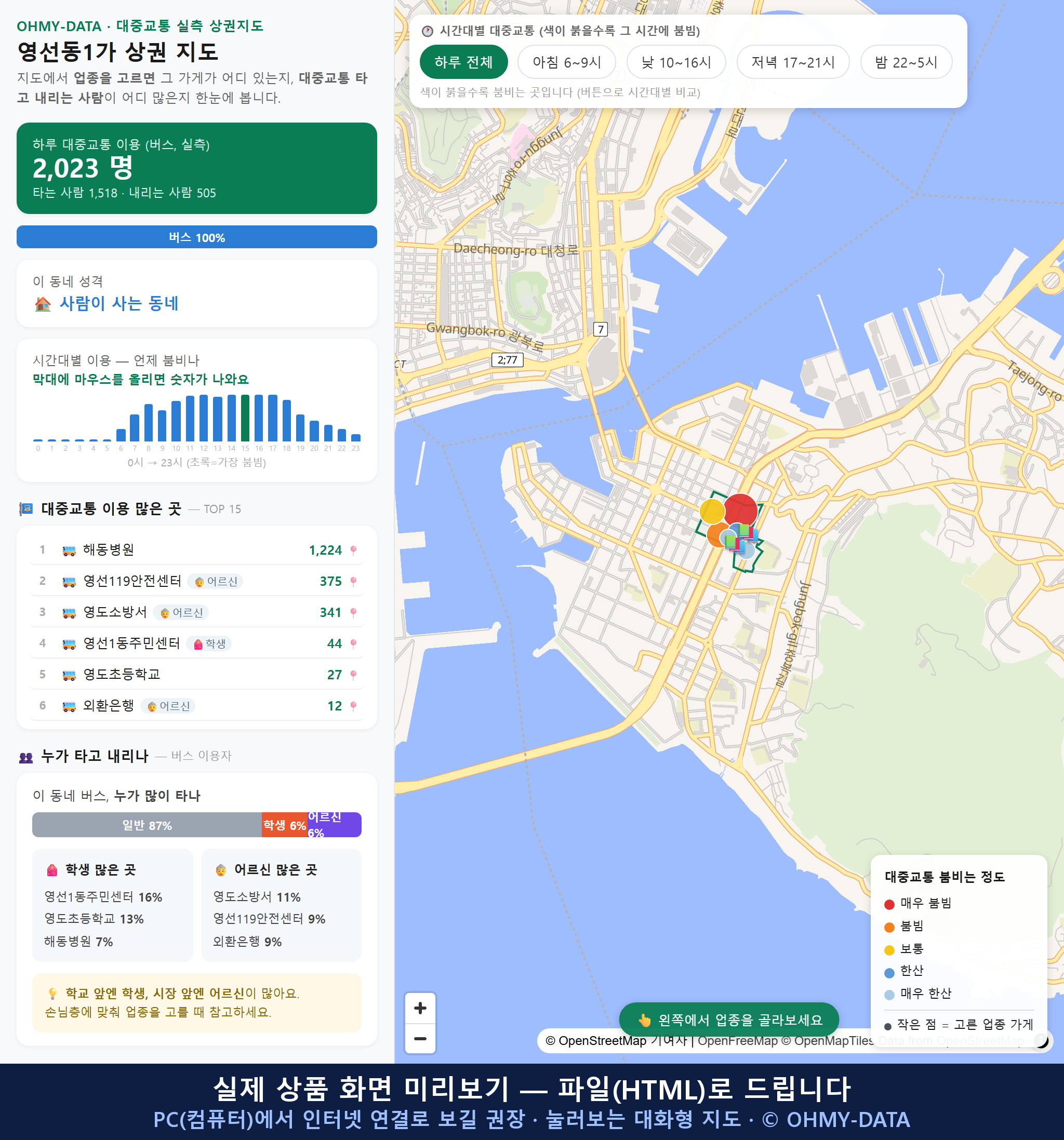Toggle the map attribution info icon

point(1042,1040)
